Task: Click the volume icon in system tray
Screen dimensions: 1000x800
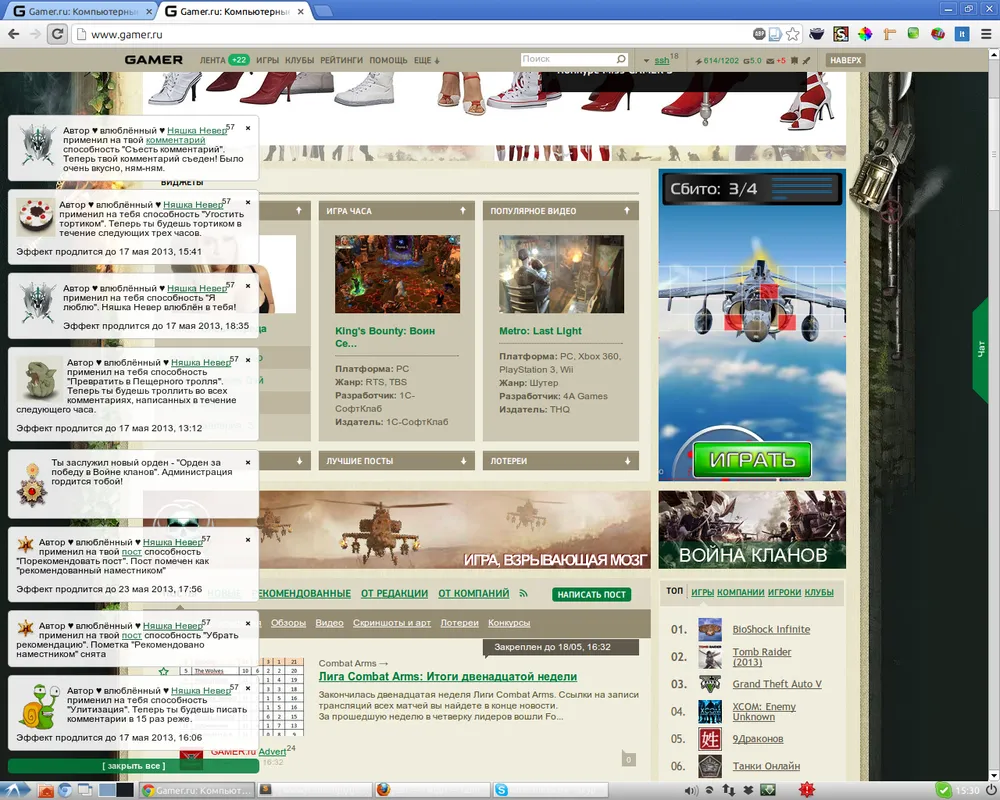Action: coord(691,790)
